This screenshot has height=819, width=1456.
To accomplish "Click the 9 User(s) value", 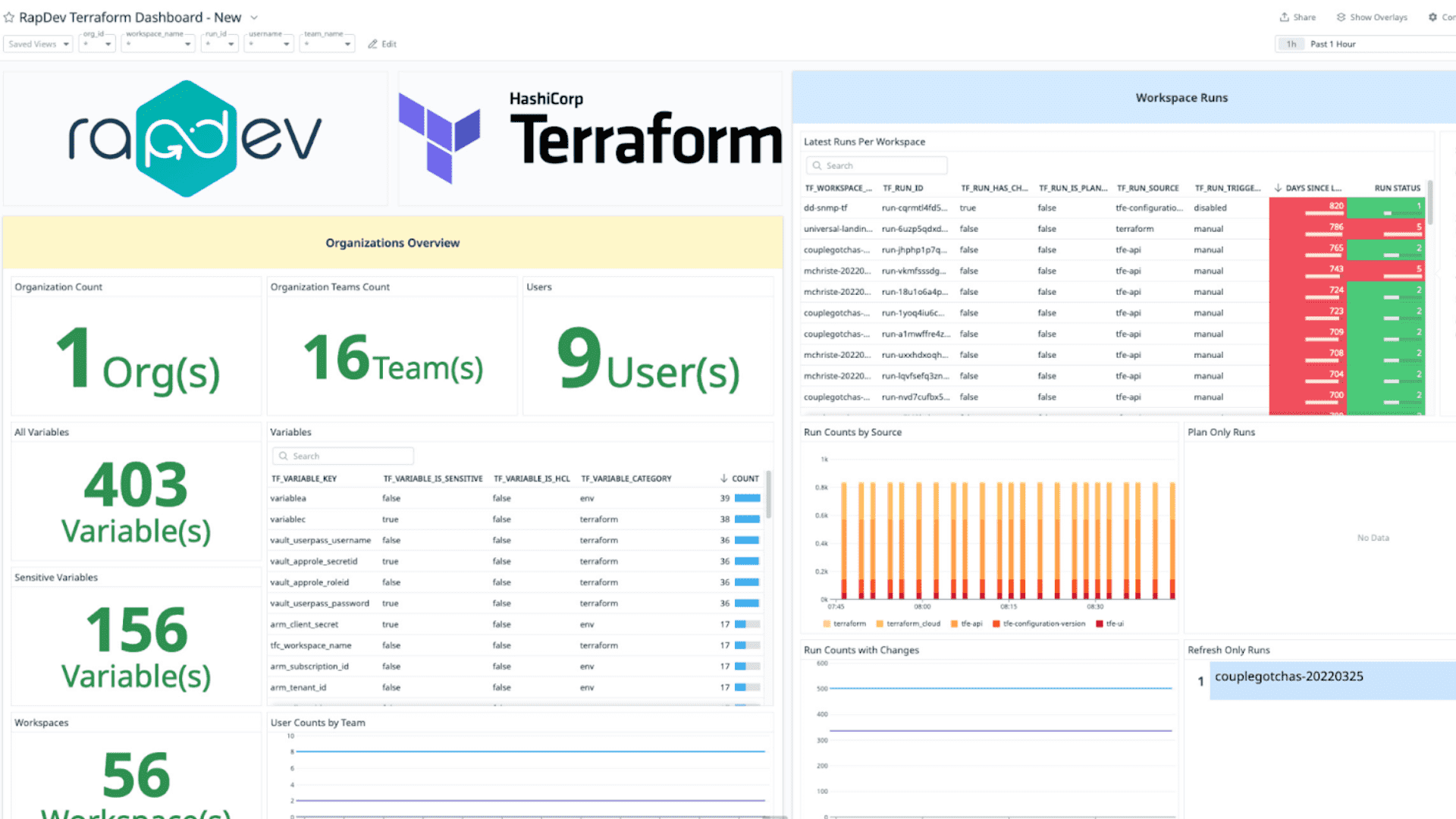I will tap(648, 359).
